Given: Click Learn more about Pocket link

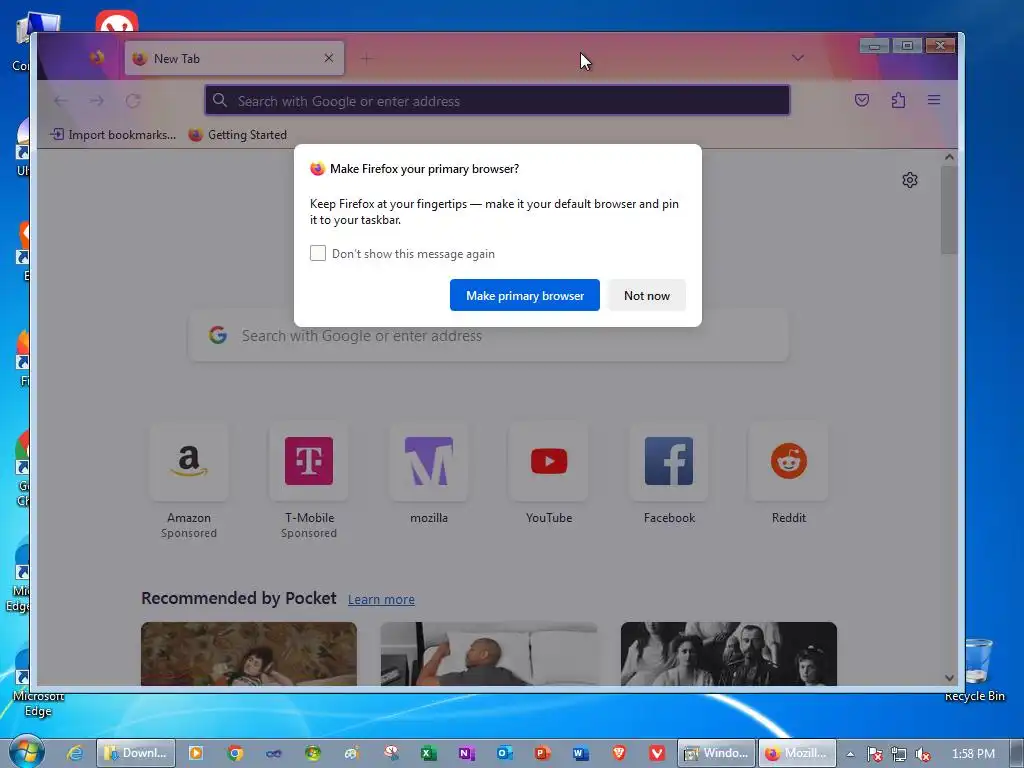Looking at the screenshot, I should point(381,600).
